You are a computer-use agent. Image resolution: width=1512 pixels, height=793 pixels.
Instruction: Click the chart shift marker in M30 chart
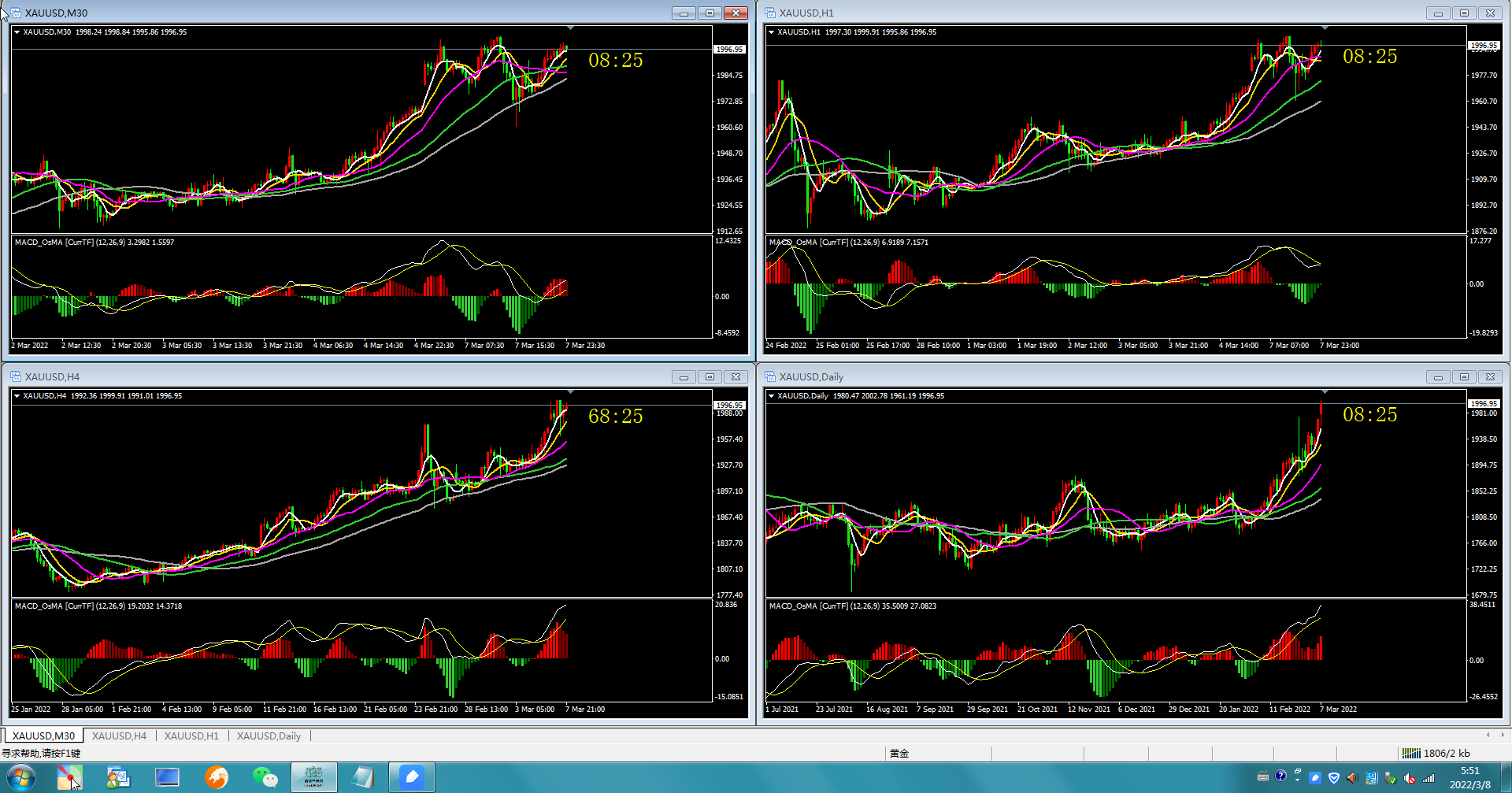click(x=570, y=28)
